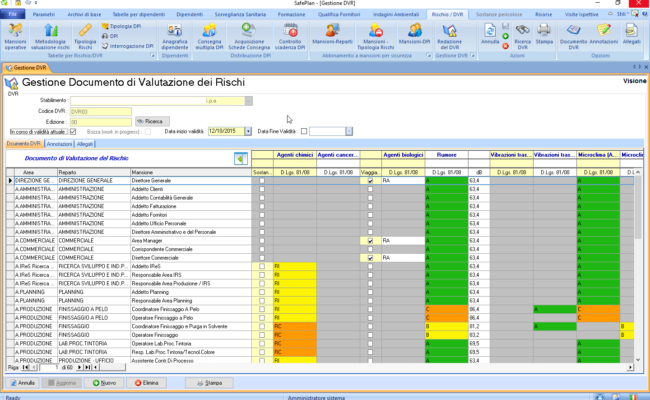This screenshot has height=400, width=650.
Task: Click ribbon Stampa printer icon
Action: [x=544, y=34]
